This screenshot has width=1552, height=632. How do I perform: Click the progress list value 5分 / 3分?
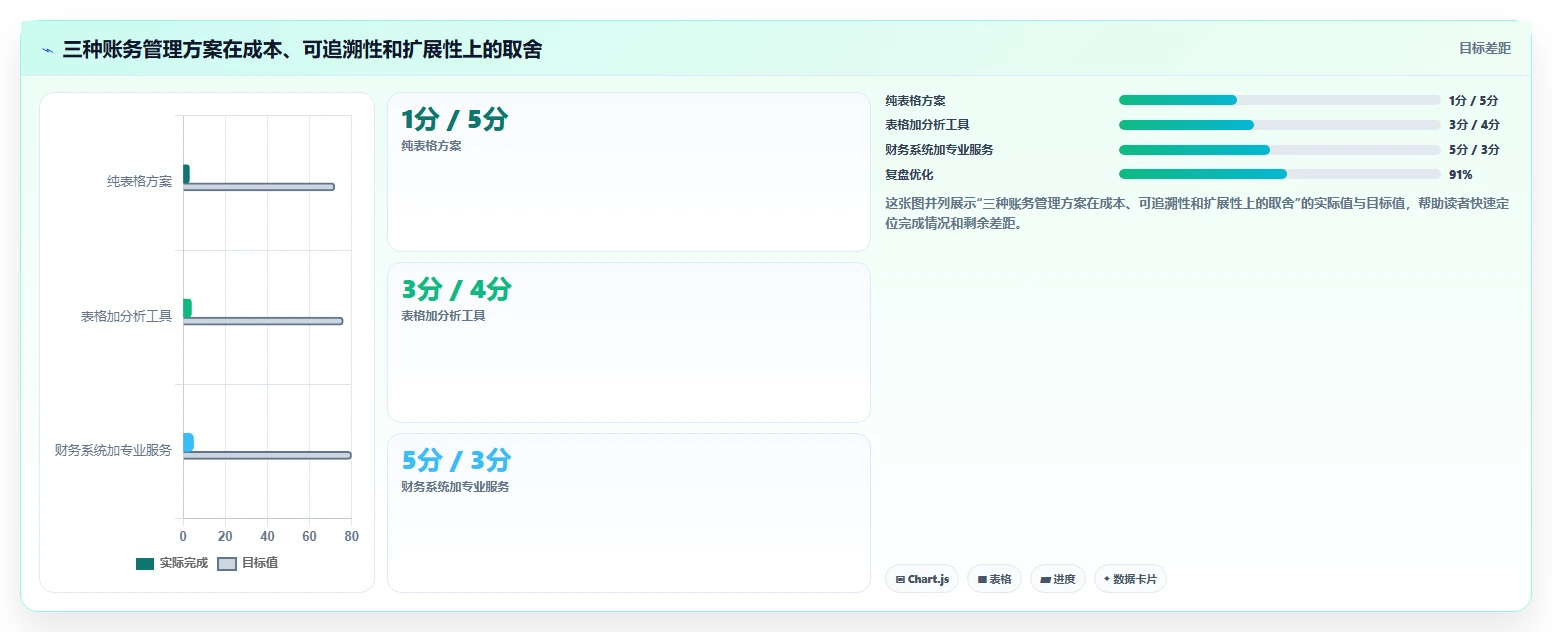pyautogui.click(x=1474, y=150)
